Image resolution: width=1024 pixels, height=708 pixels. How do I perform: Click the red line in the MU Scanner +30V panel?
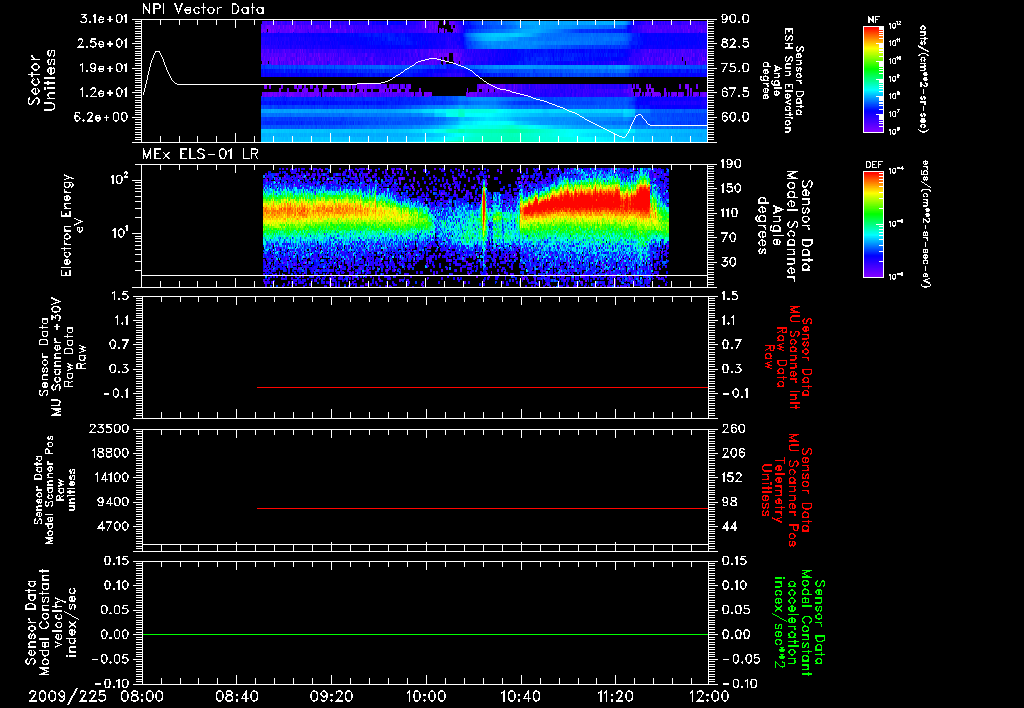coord(483,387)
